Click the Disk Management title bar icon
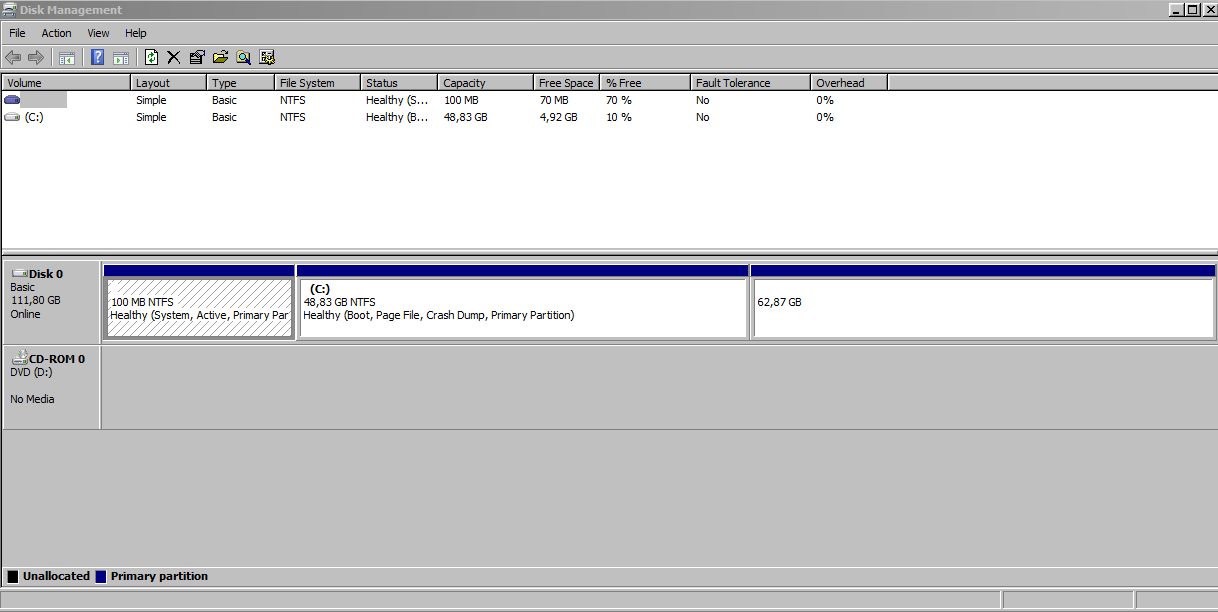This screenshot has height=612, width=1218. (x=10, y=9)
